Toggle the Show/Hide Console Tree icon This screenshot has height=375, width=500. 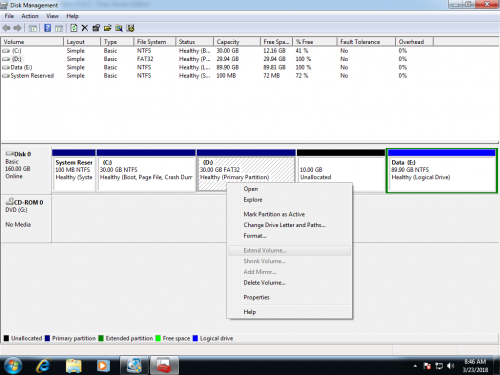(x=32, y=28)
